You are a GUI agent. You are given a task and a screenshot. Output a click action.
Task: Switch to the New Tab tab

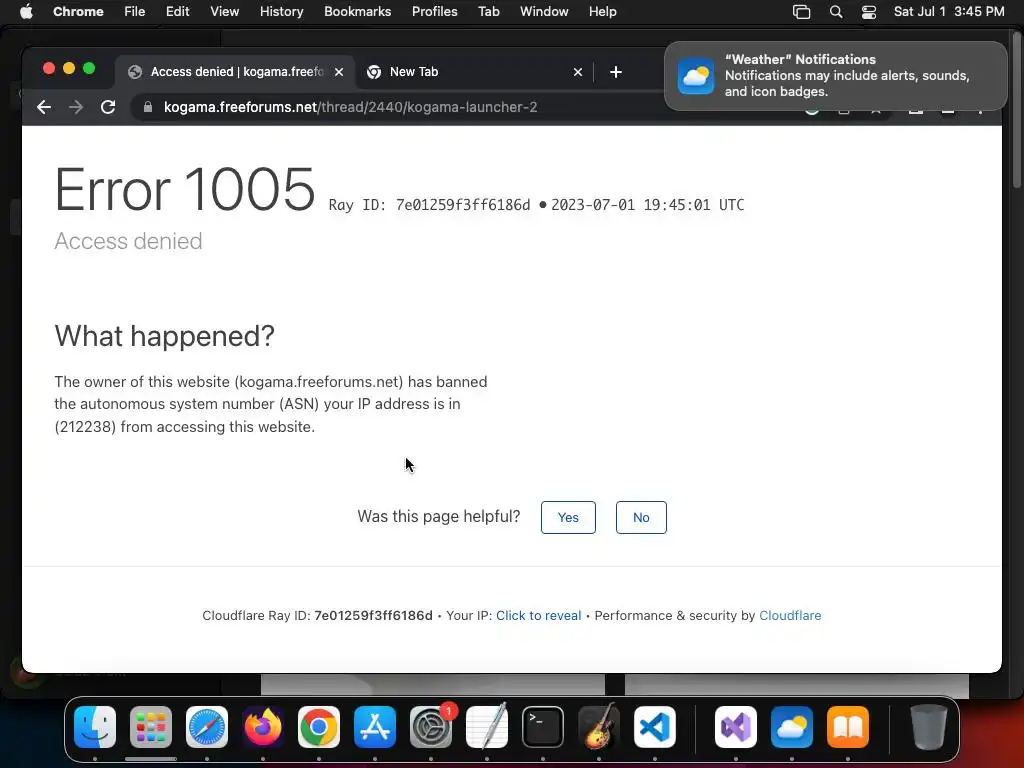point(473,72)
